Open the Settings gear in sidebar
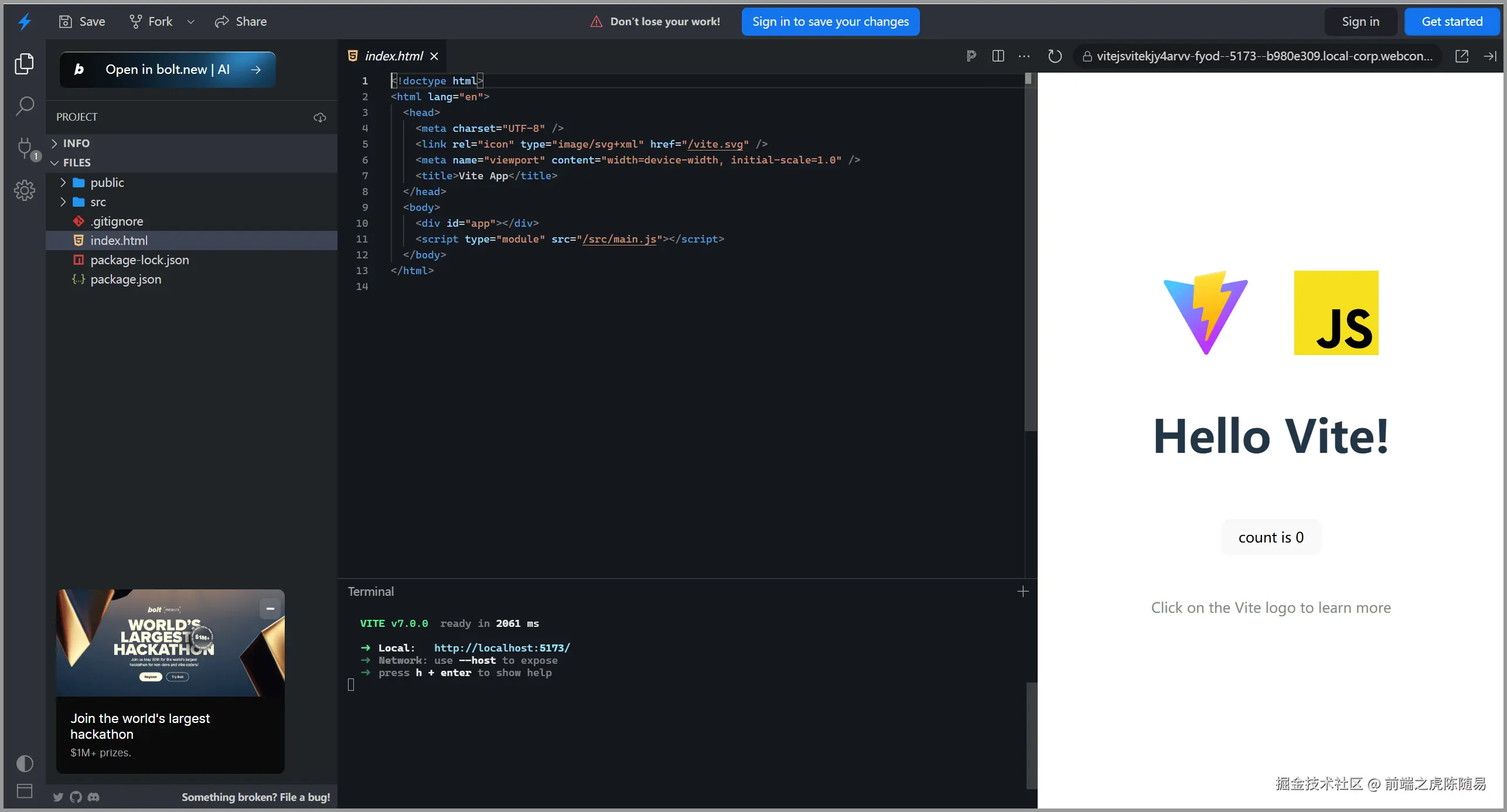 click(25, 190)
